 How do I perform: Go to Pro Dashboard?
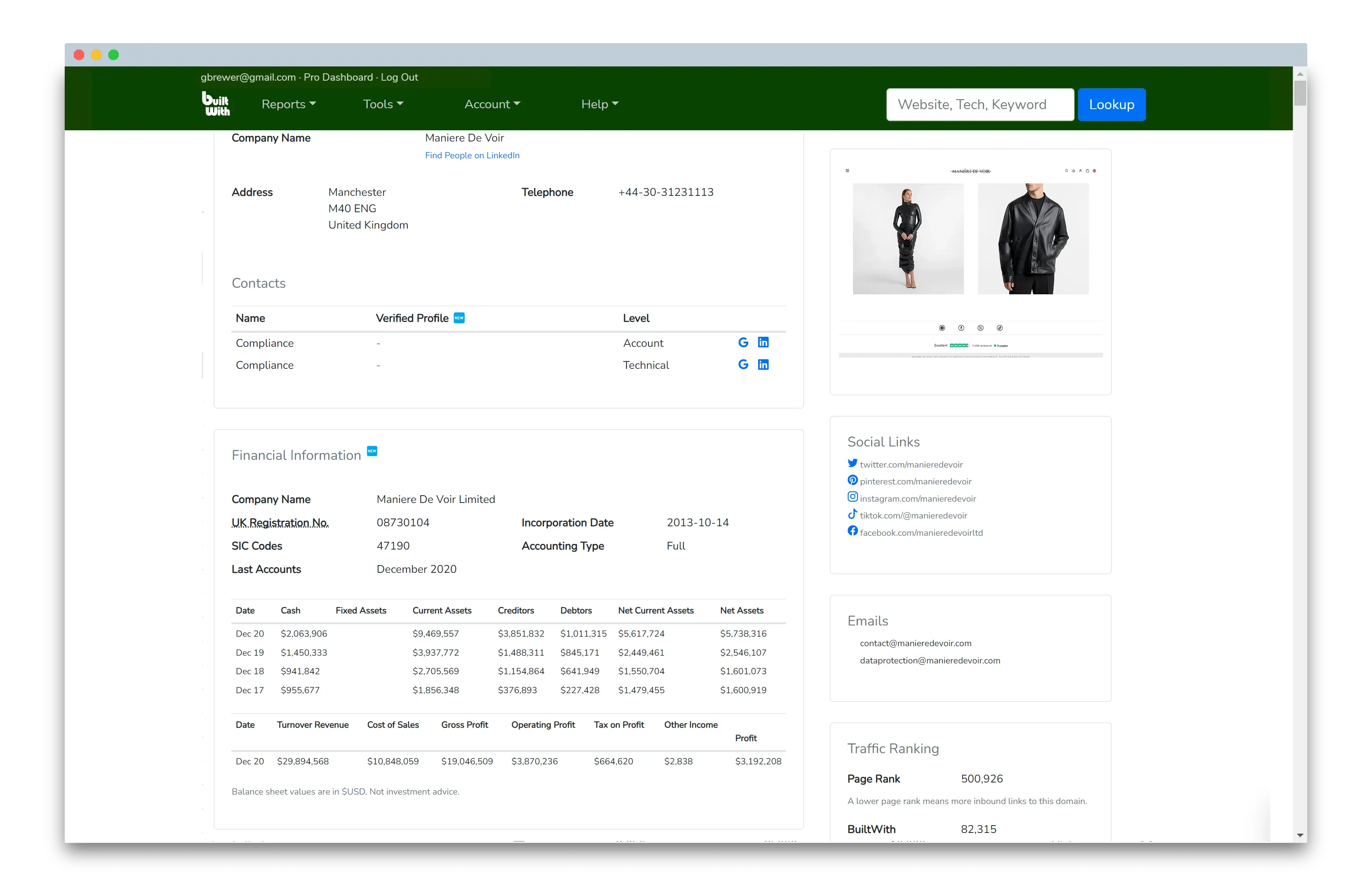(338, 77)
